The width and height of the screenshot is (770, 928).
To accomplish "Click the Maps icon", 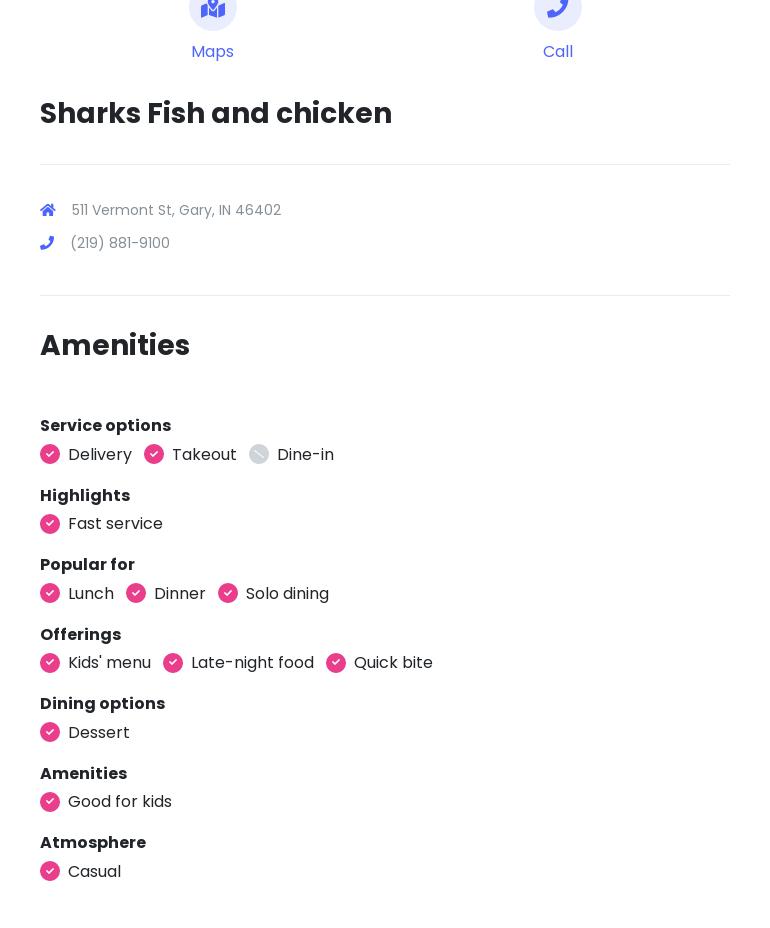I will click(213, 10).
